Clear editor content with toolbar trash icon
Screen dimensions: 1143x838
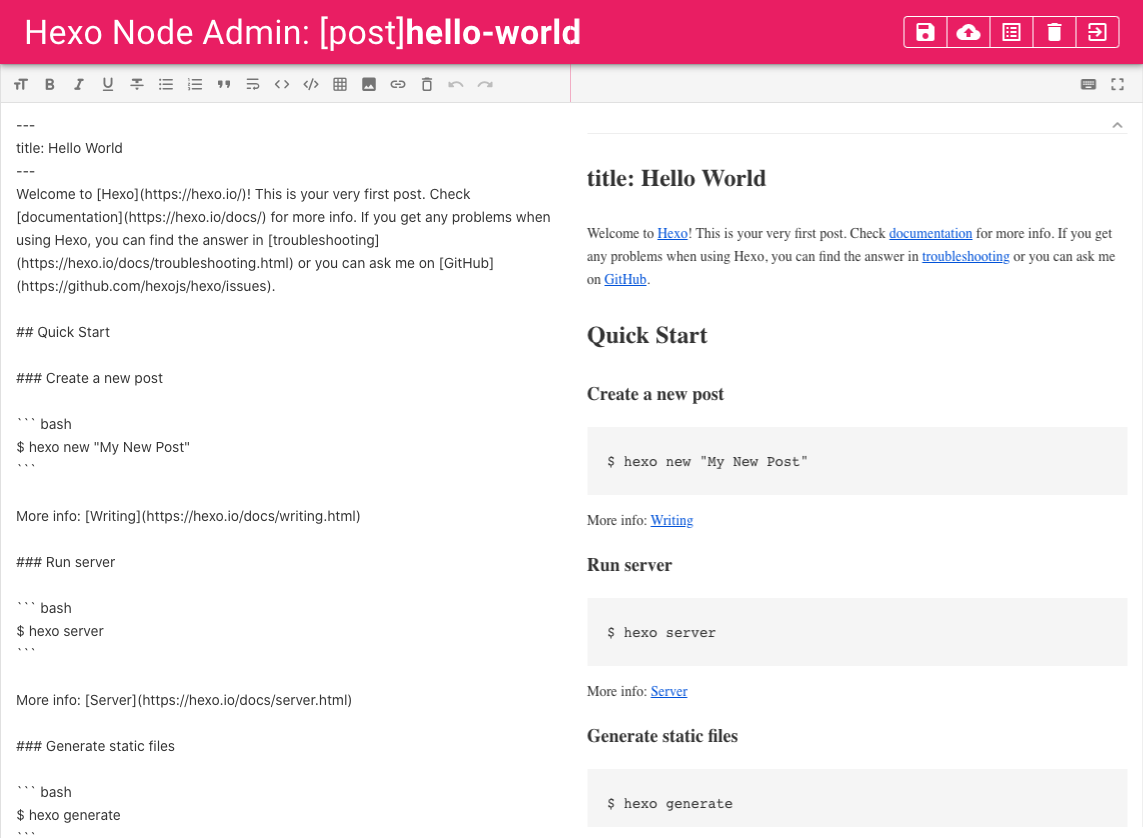pos(427,85)
